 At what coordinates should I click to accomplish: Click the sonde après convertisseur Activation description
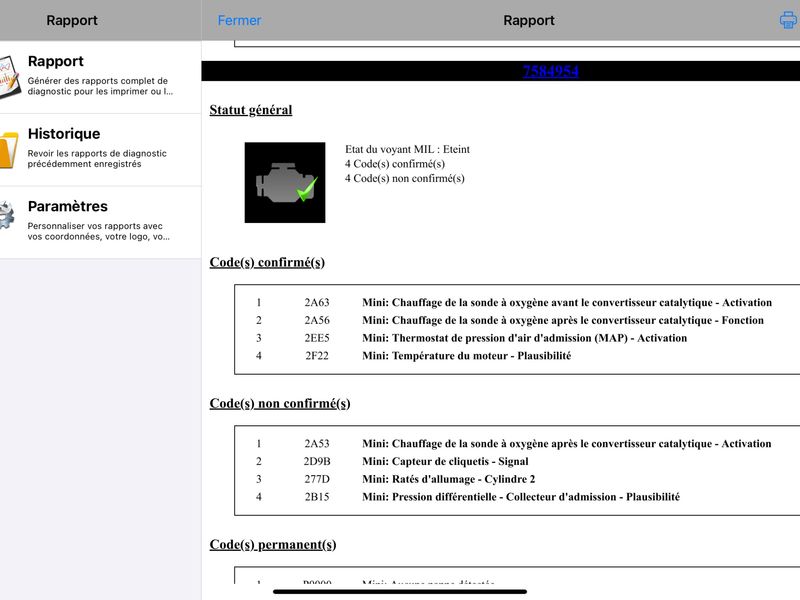point(567,444)
